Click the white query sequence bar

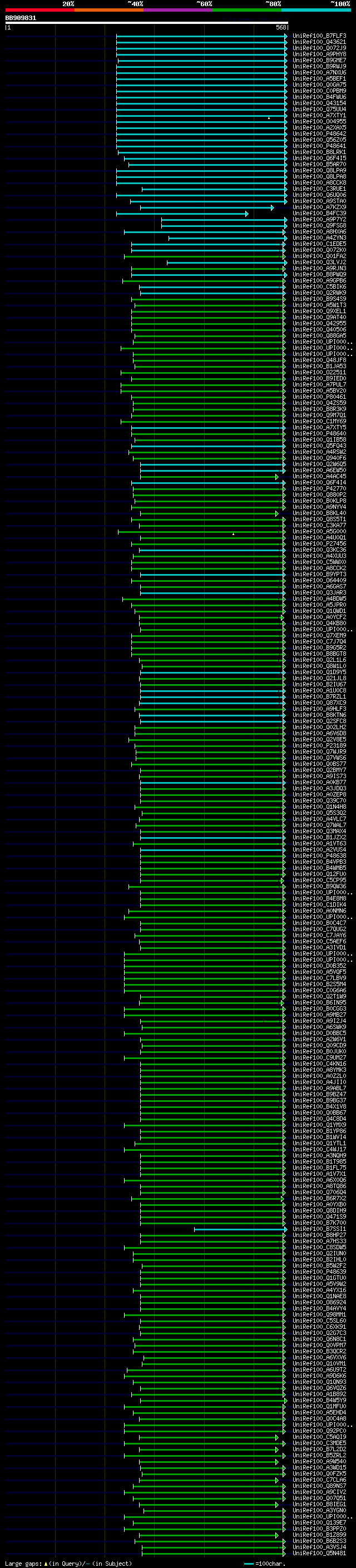point(147,22)
